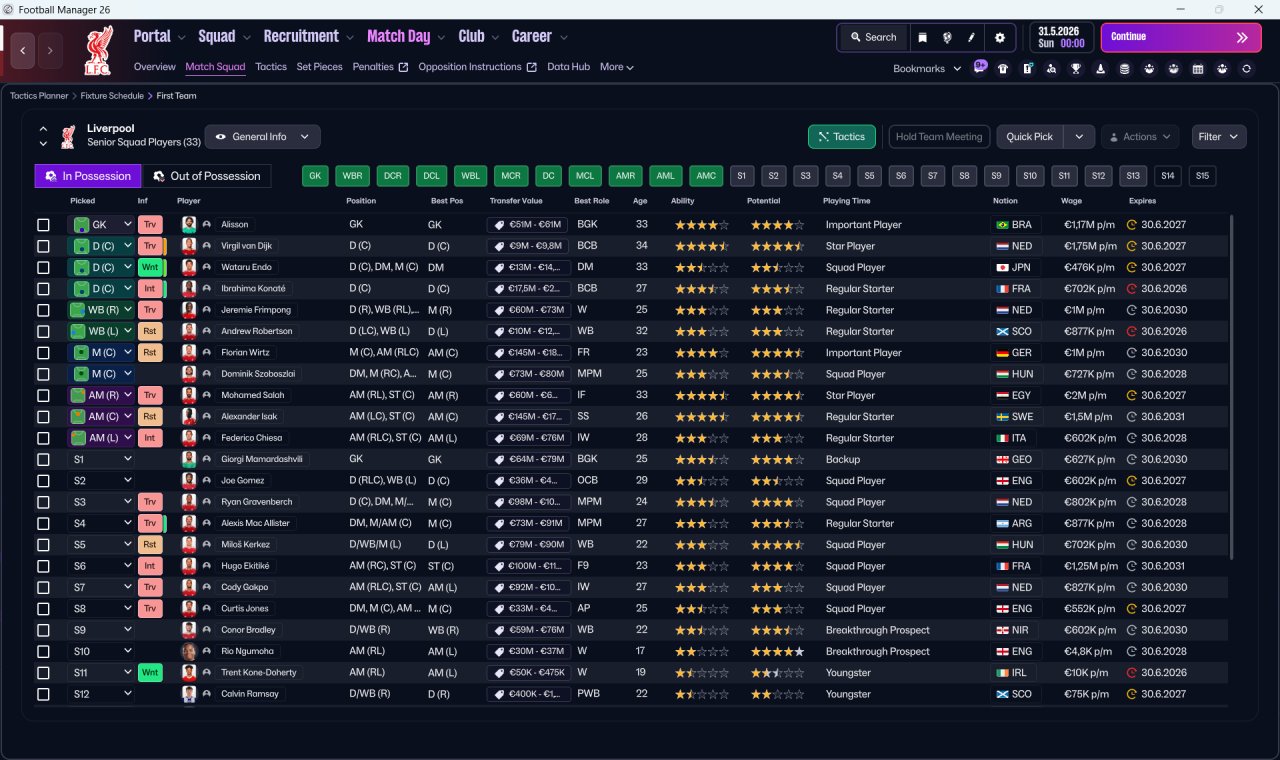Viewport: 1280px width, 760px height.
Task: Switch to the Out of Possession tab
Action: pos(207,176)
